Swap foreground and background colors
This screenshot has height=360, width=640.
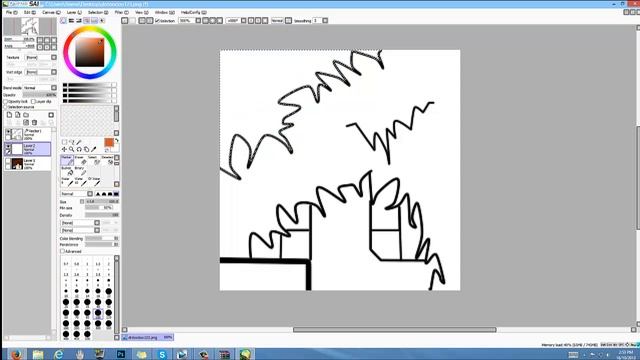point(116,141)
